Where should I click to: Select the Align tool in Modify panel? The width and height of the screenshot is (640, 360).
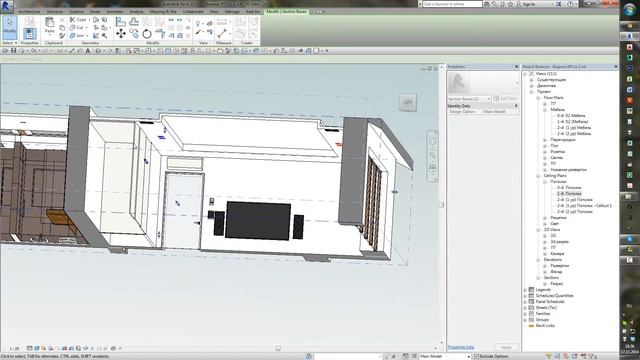point(121,21)
